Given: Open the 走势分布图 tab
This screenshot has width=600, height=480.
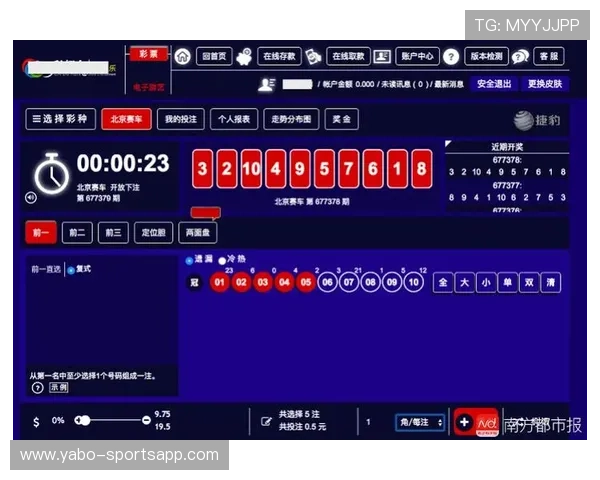Looking at the screenshot, I should [x=291, y=119].
